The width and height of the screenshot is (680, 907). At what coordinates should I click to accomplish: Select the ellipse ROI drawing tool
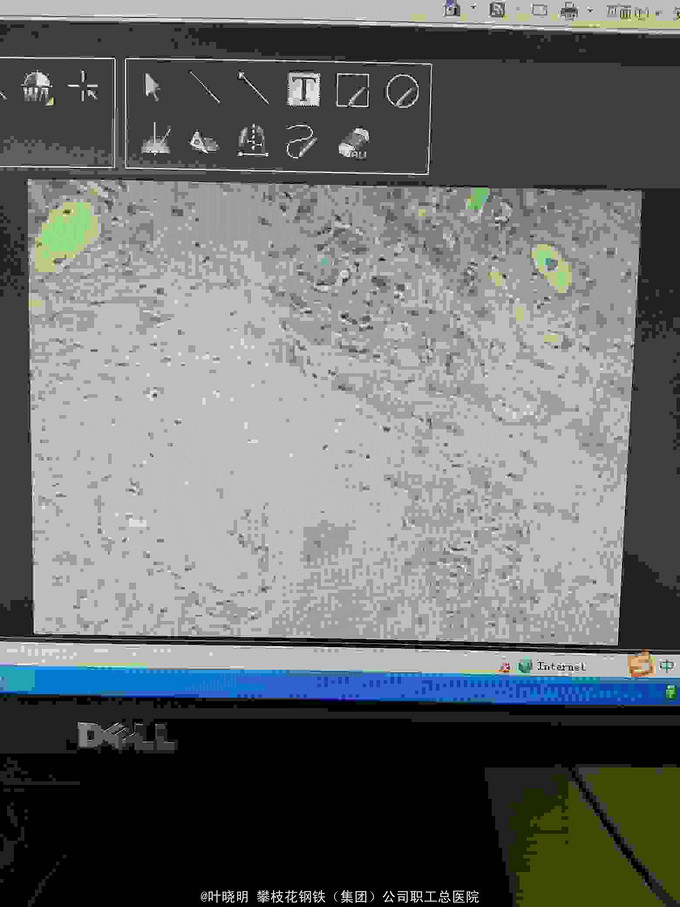coord(401,92)
